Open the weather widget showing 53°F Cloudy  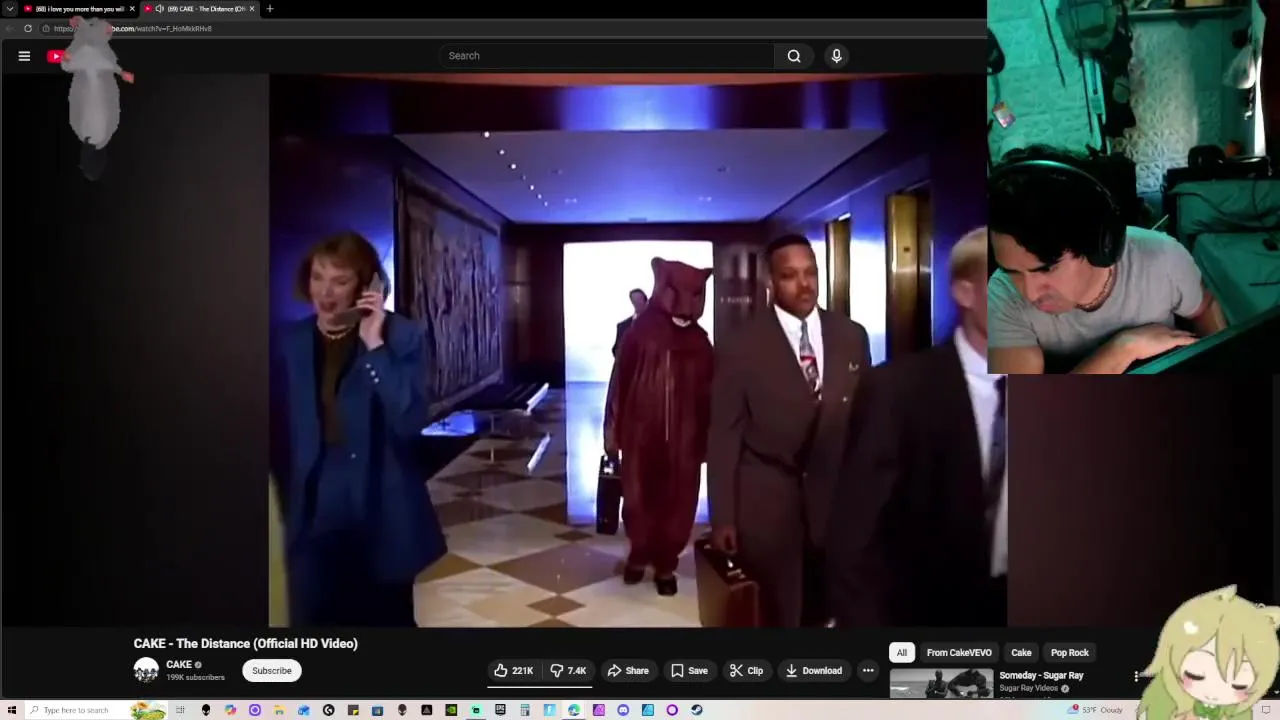tap(1096, 710)
